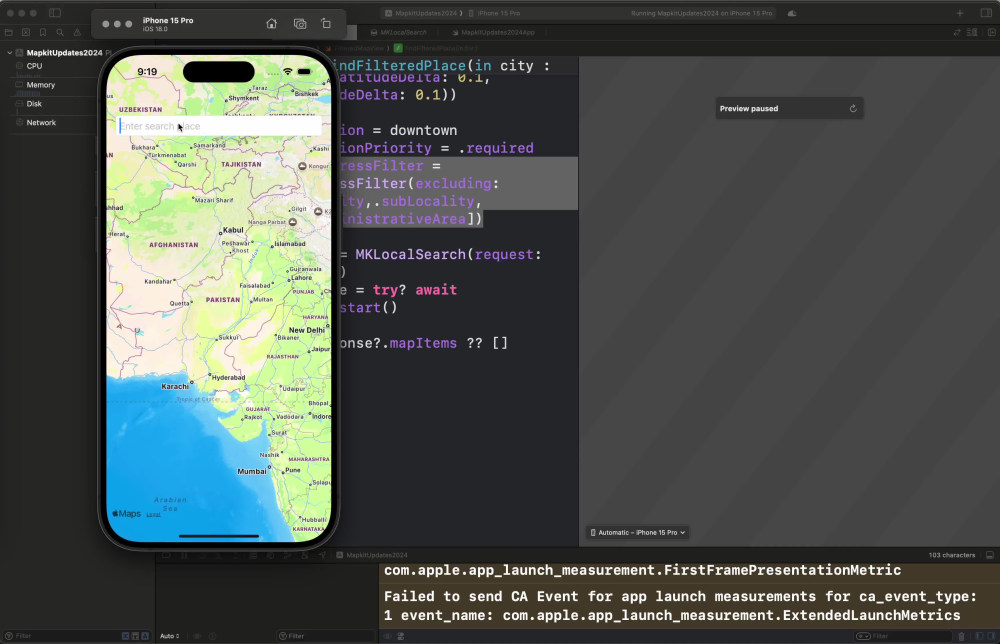Focus the Enter search place field

click(x=219, y=126)
